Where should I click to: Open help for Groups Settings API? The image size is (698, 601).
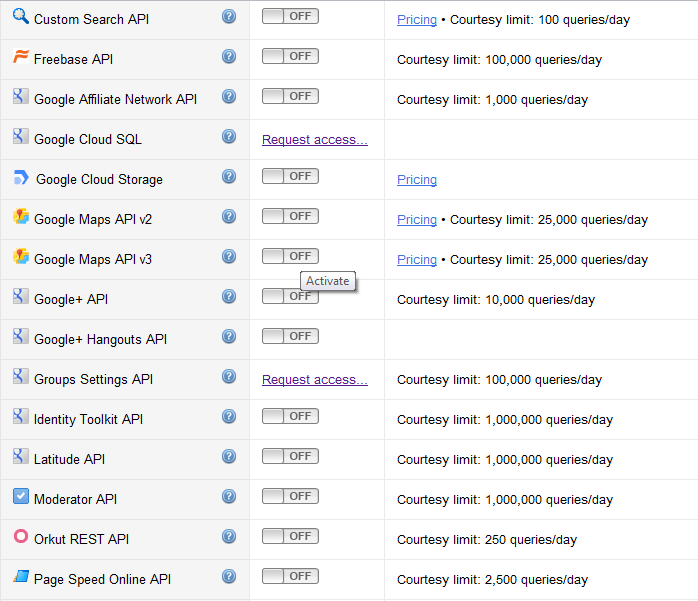pyautogui.click(x=229, y=376)
